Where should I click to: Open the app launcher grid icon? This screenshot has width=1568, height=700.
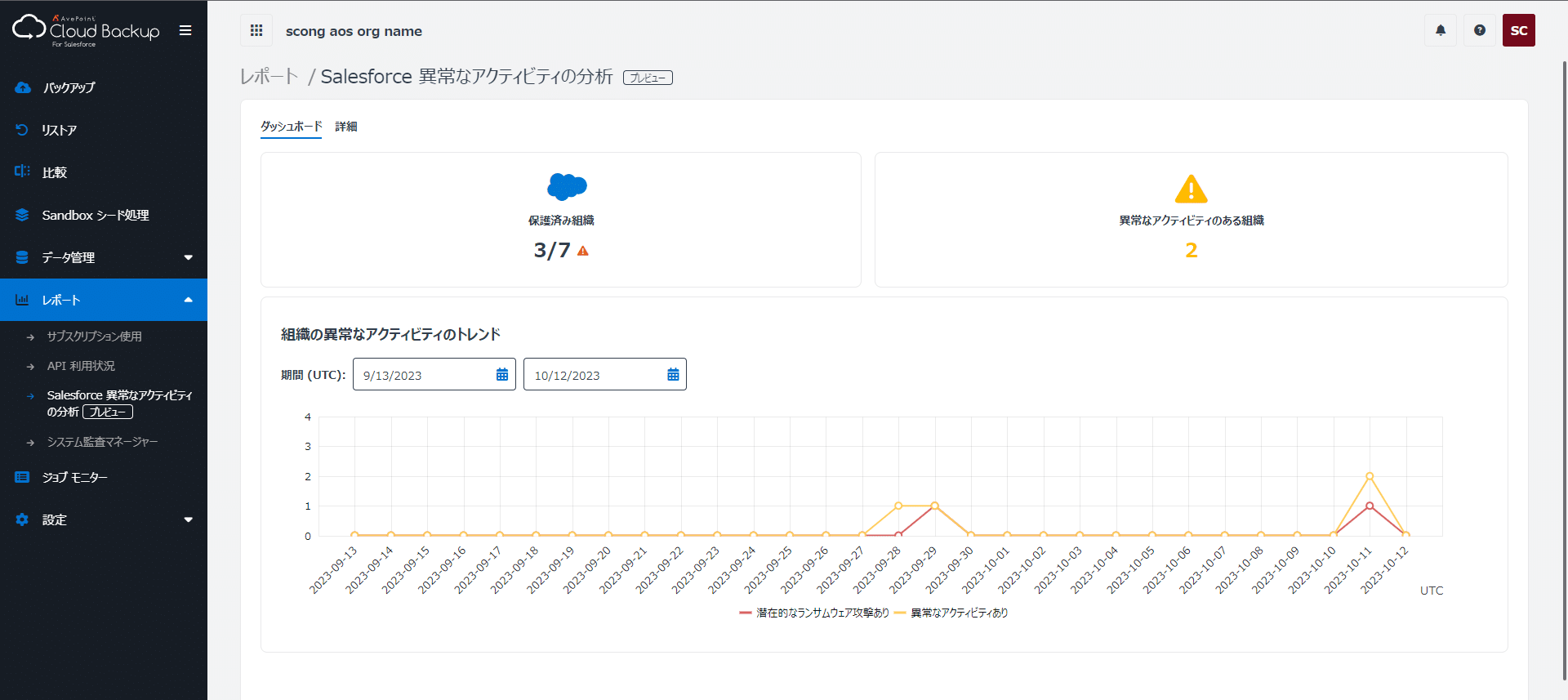click(256, 30)
